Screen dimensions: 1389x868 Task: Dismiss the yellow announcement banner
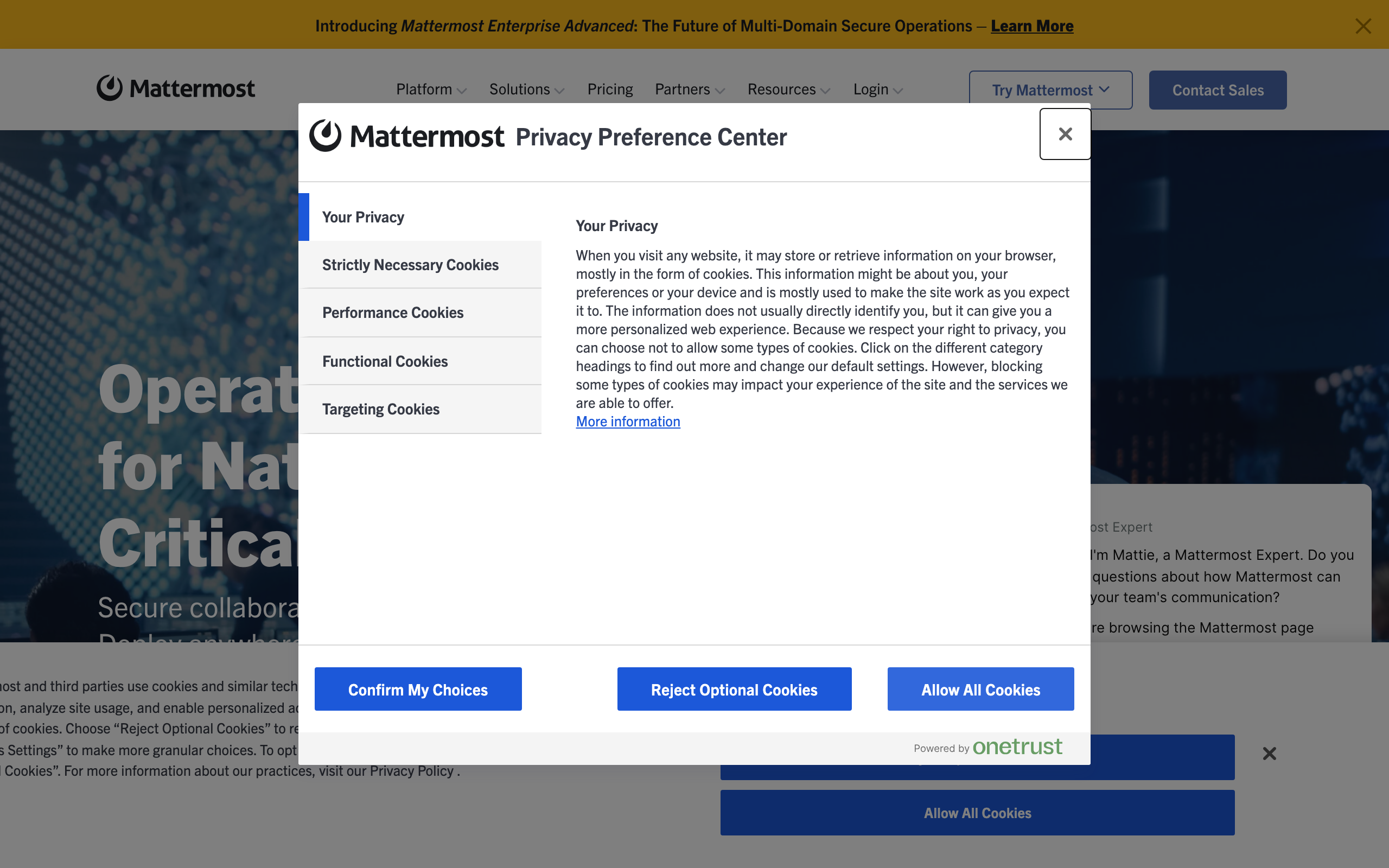1362,26
